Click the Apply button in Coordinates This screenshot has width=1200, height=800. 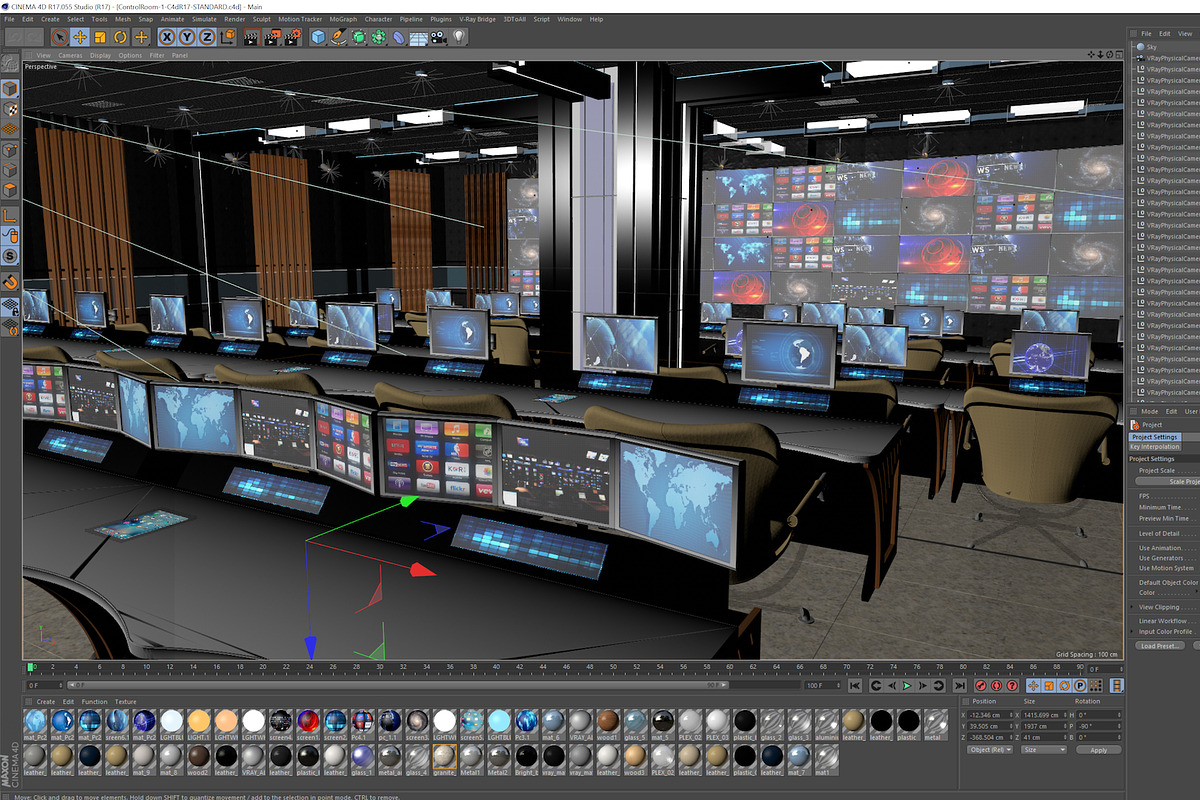coord(1099,749)
